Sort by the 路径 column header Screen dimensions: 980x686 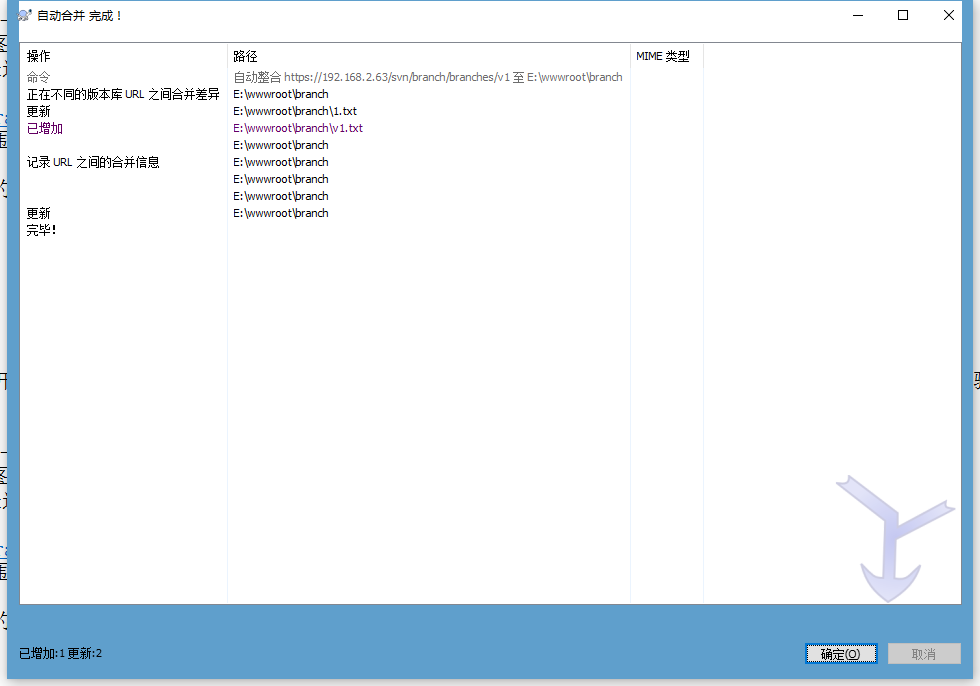pyautogui.click(x=429, y=56)
